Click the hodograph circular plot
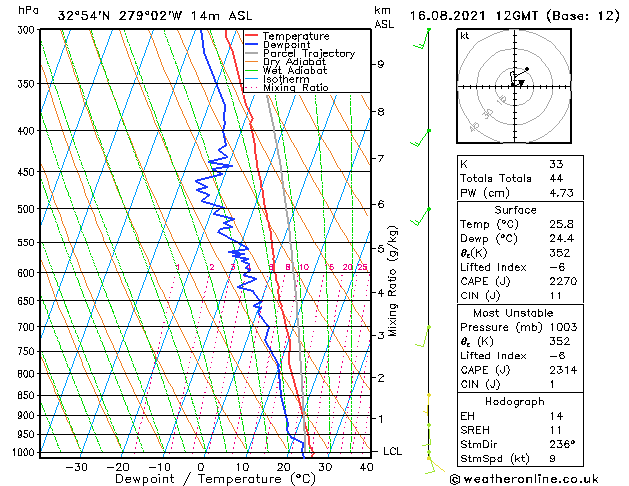This screenshot has width=629, height=486. point(517,86)
